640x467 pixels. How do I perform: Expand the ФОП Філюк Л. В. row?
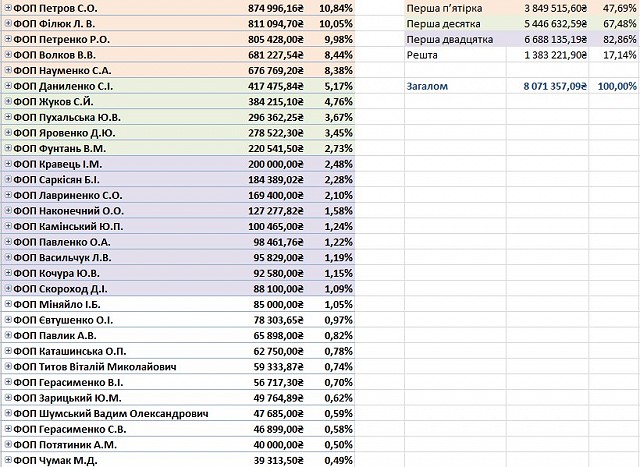click(x=8, y=23)
